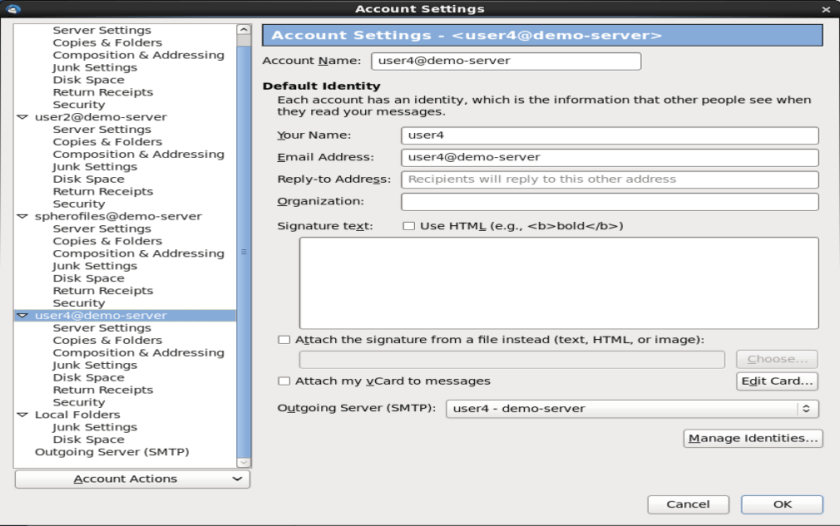Collapse the user4@demo-server tree twisty
The image size is (840, 526).
coord(23,316)
